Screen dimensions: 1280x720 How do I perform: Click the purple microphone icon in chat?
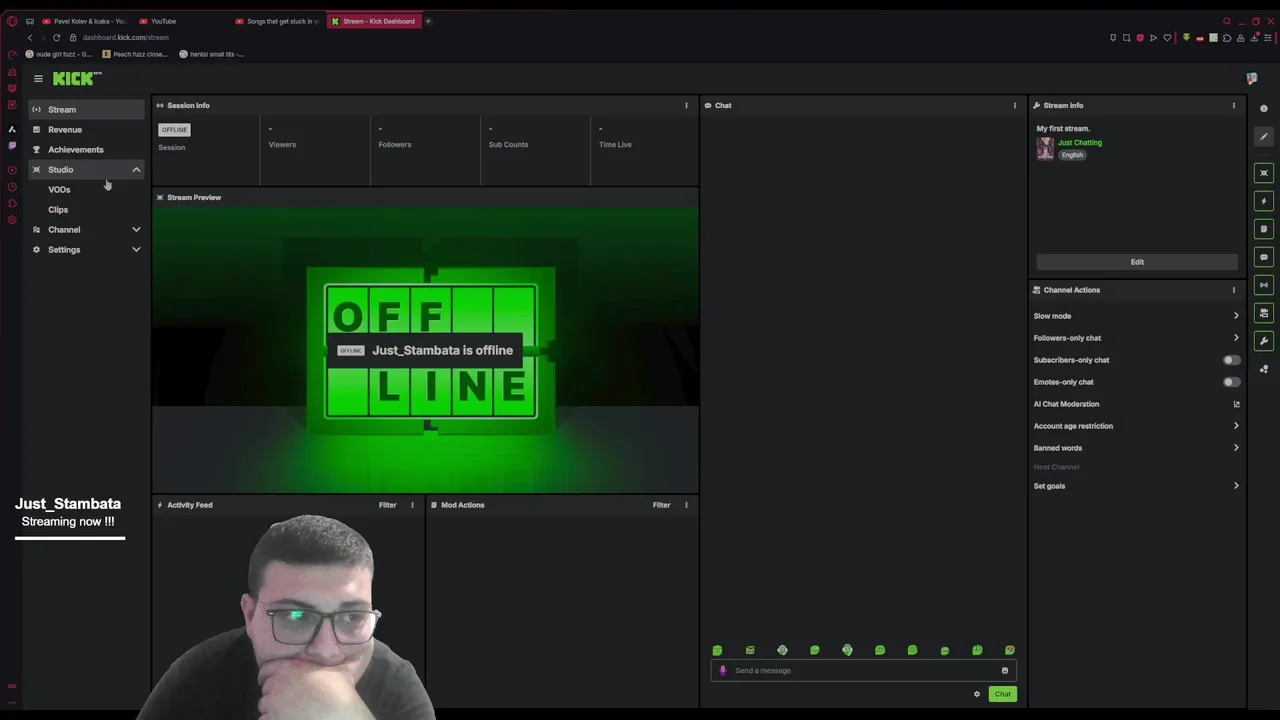pos(723,671)
